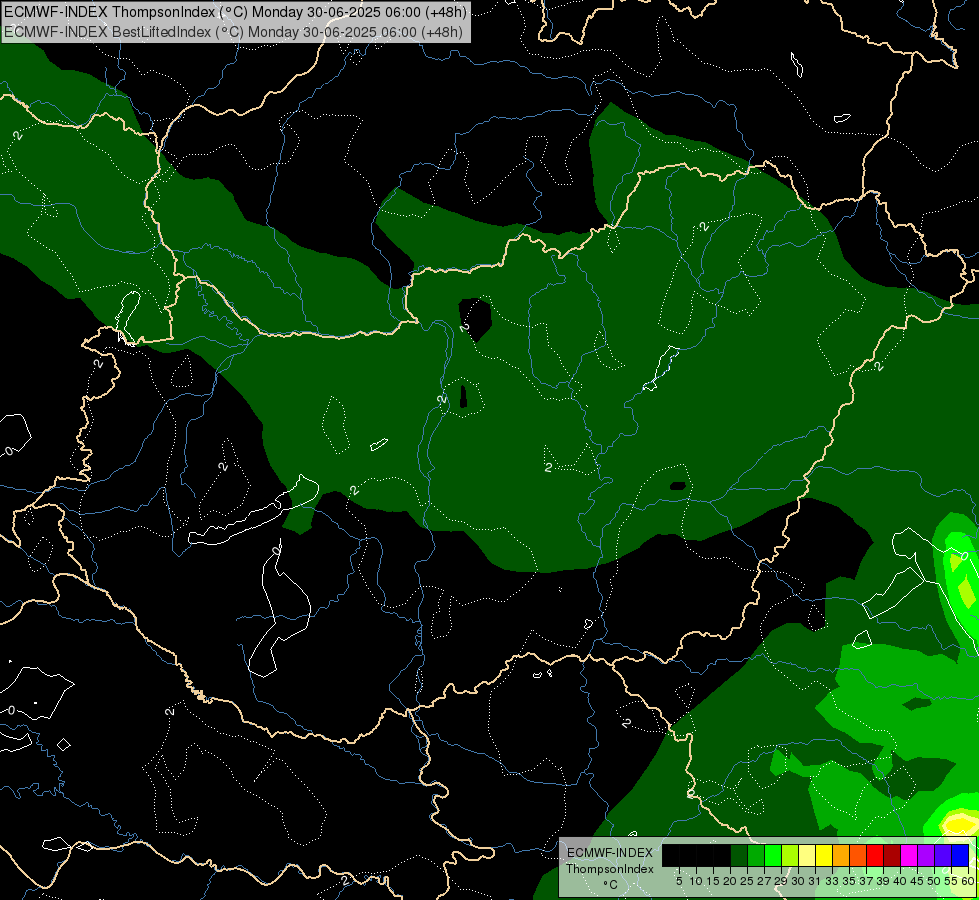Pick the bright green 27–29 legend swatch
The height and width of the screenshot is (900, 979).
[773, 855]
